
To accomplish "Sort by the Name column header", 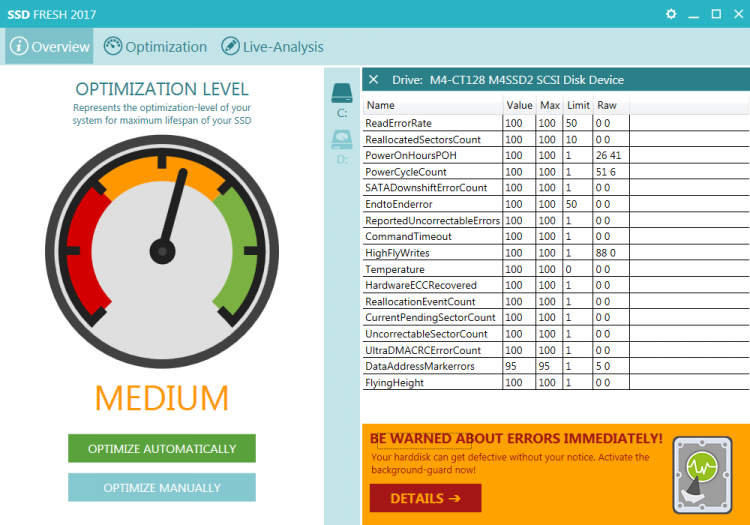I will (432, 105).
